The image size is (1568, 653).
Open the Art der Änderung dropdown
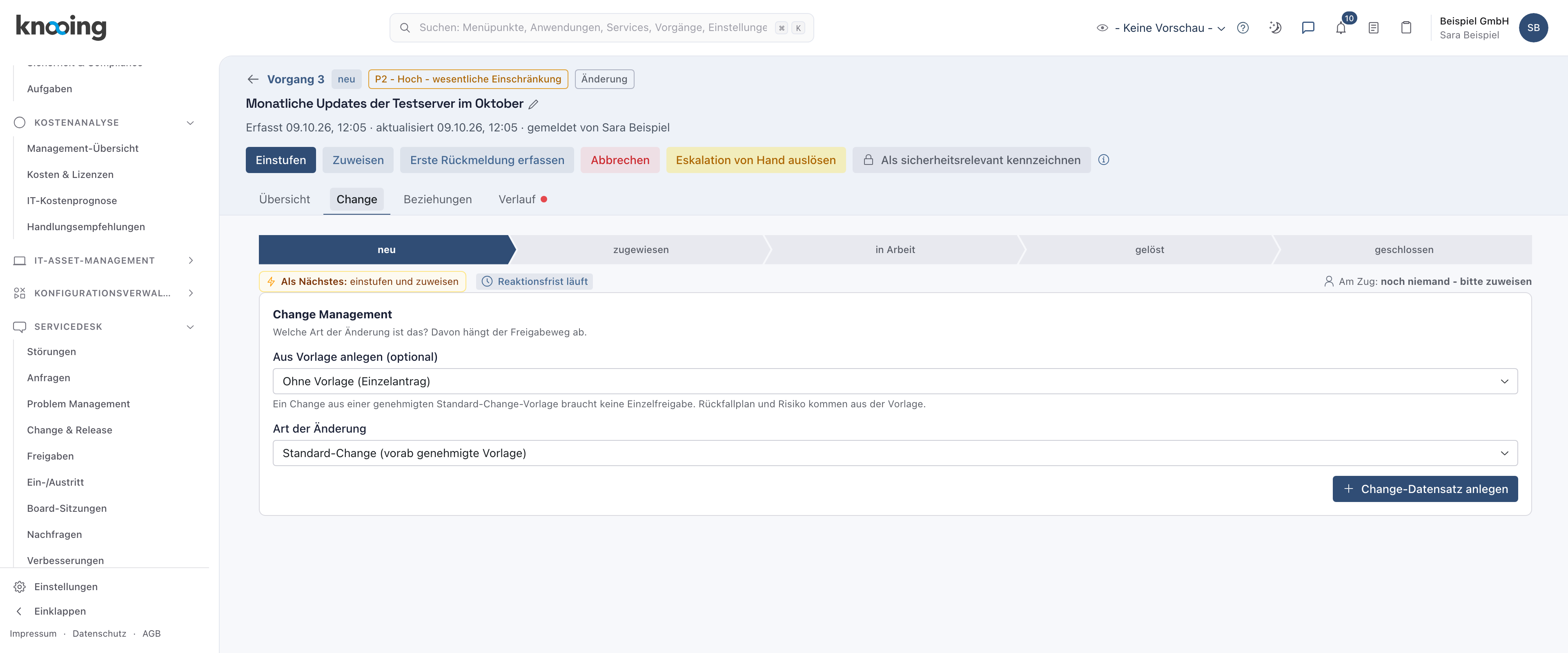click(x=895, y=453)
